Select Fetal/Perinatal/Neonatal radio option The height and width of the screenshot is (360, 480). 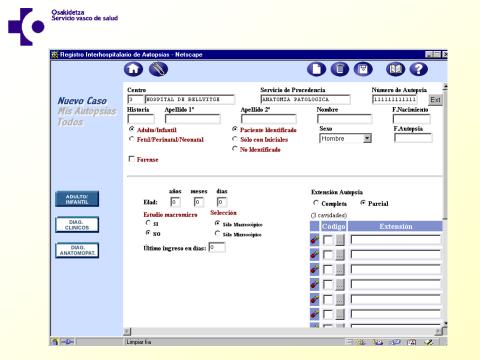[x=132, y=139]
